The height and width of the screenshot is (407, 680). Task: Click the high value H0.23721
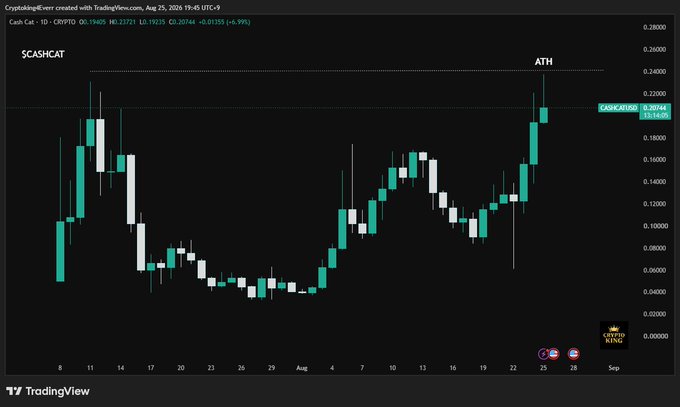[123, 22]
